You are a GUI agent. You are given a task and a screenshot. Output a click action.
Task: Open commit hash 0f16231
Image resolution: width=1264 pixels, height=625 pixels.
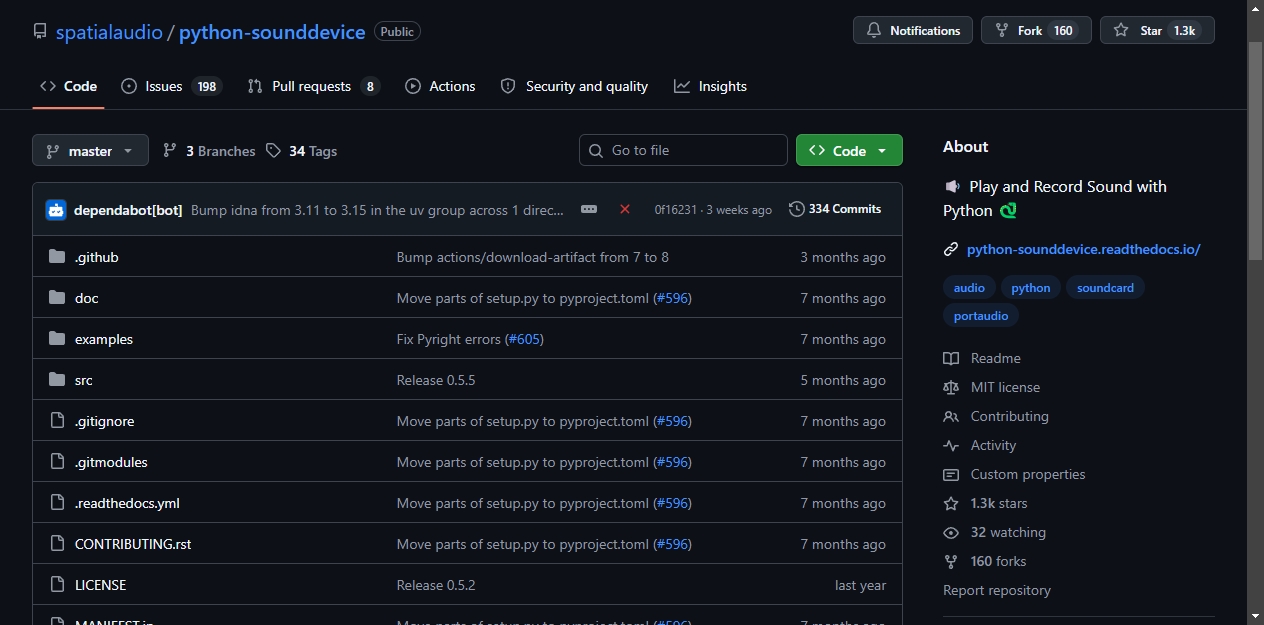(x=677, y=210)
